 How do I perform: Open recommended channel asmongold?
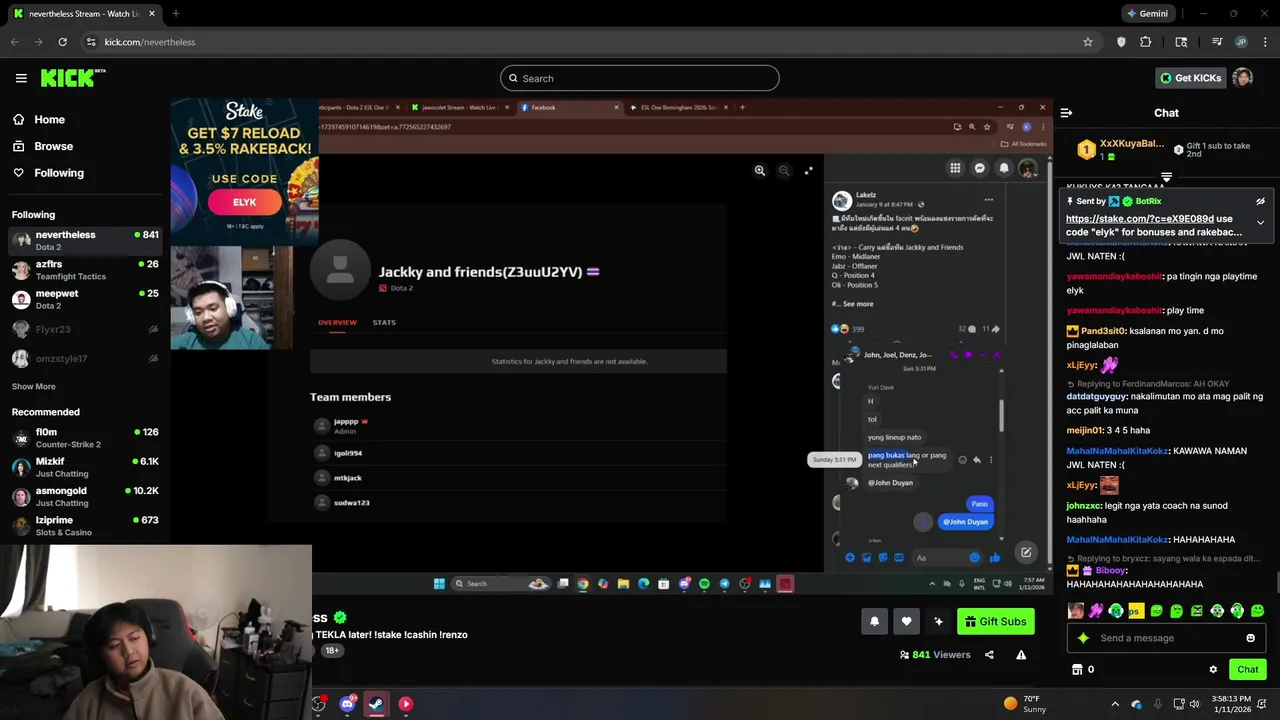(85, 496)
